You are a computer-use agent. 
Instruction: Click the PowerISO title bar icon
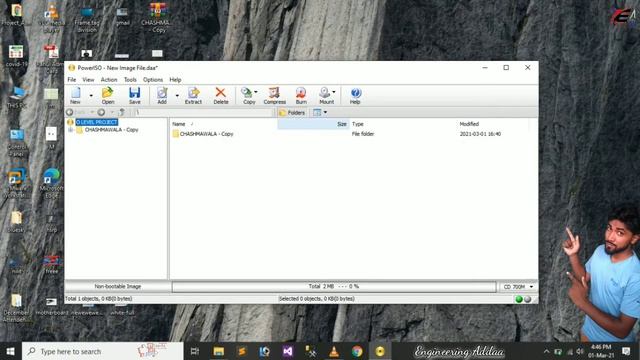[x=72, y=68]
